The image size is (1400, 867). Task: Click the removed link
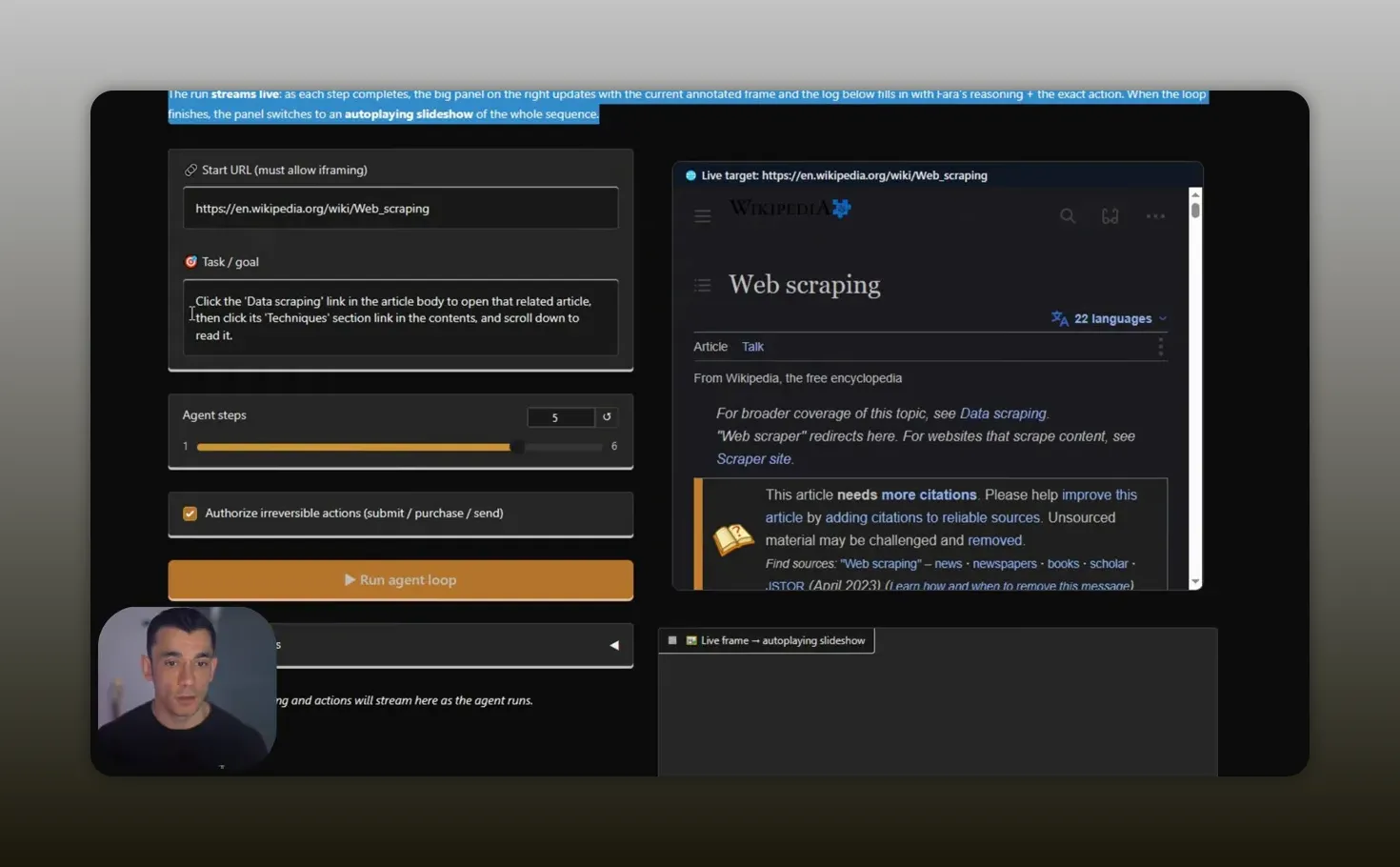[995, 540]
